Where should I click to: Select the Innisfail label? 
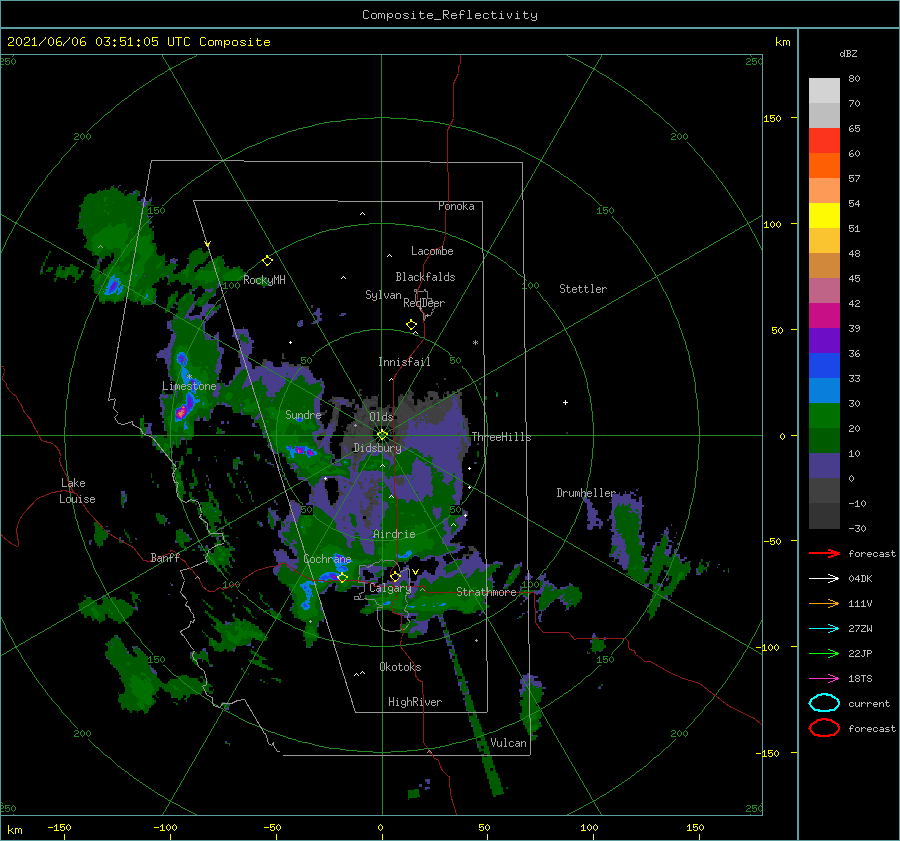click(x=404, y=362)
